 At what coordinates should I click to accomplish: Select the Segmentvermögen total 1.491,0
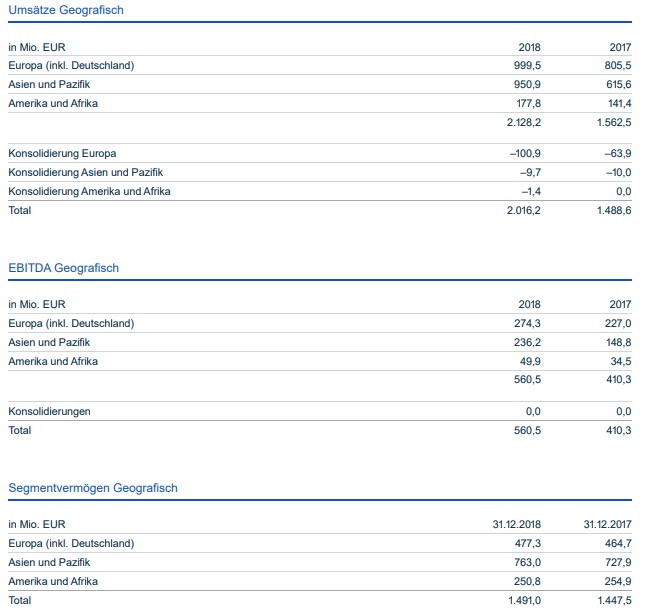[x=523, y=600]
